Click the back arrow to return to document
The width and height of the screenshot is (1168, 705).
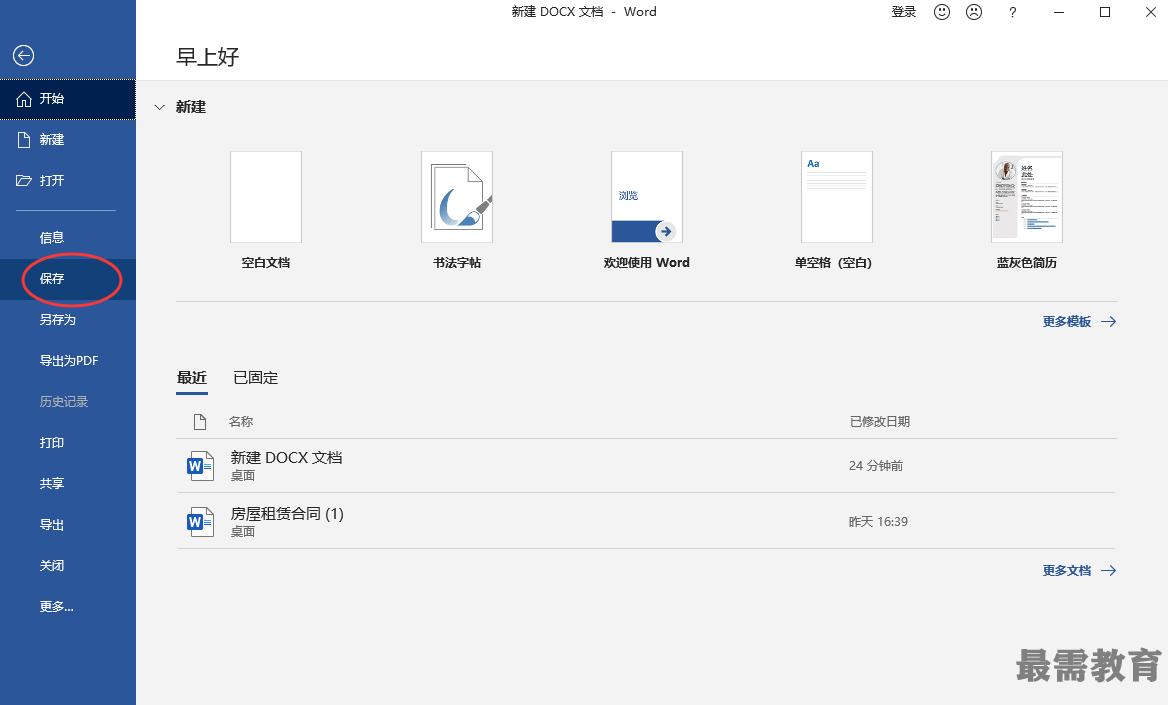click(24, 55)
